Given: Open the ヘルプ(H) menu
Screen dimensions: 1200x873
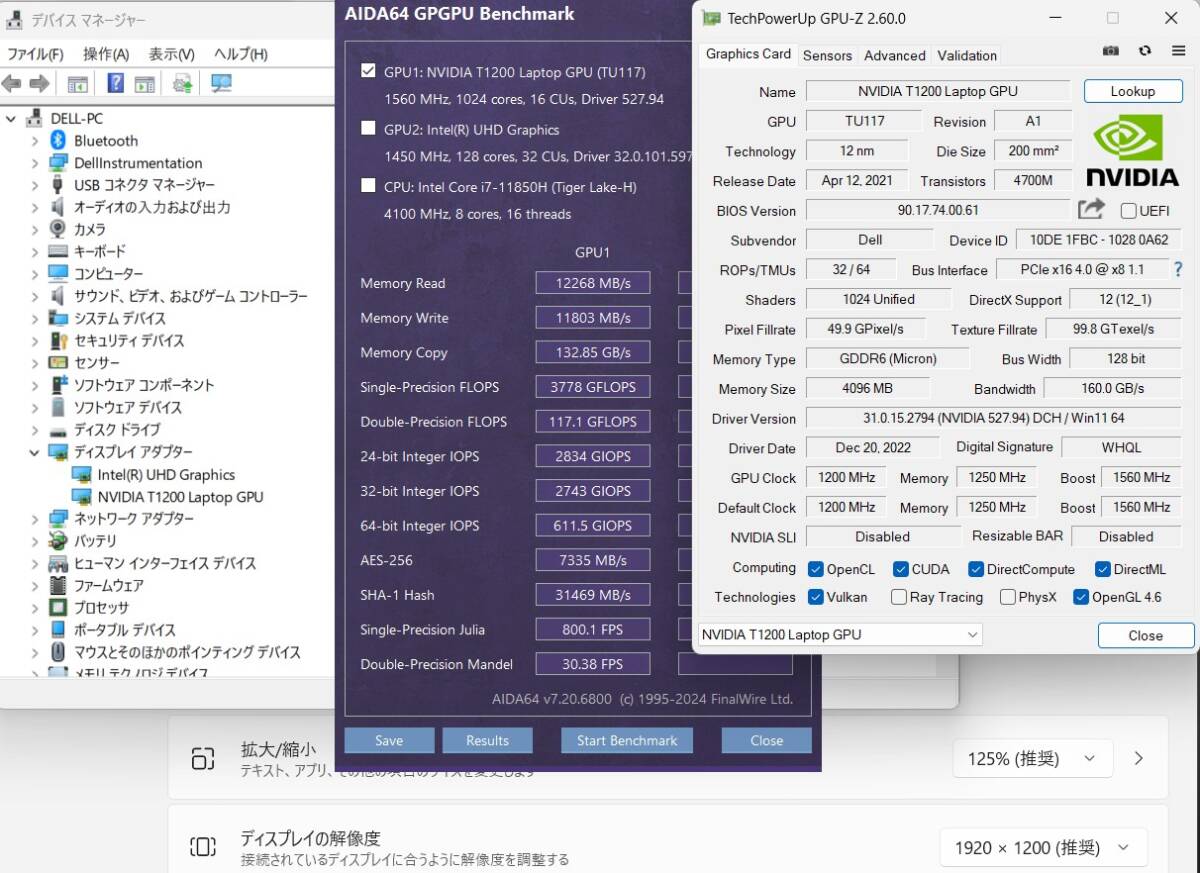Looking at the screenshot, I should [x=241, y=54].
